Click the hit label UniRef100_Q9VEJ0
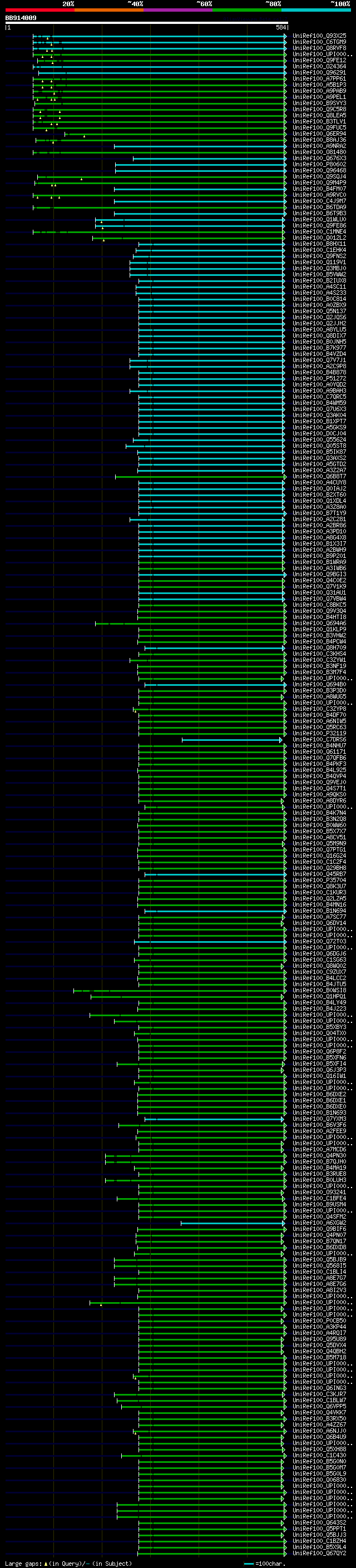This screenshot has height=1568, width=356. click(x=319, y=782)
